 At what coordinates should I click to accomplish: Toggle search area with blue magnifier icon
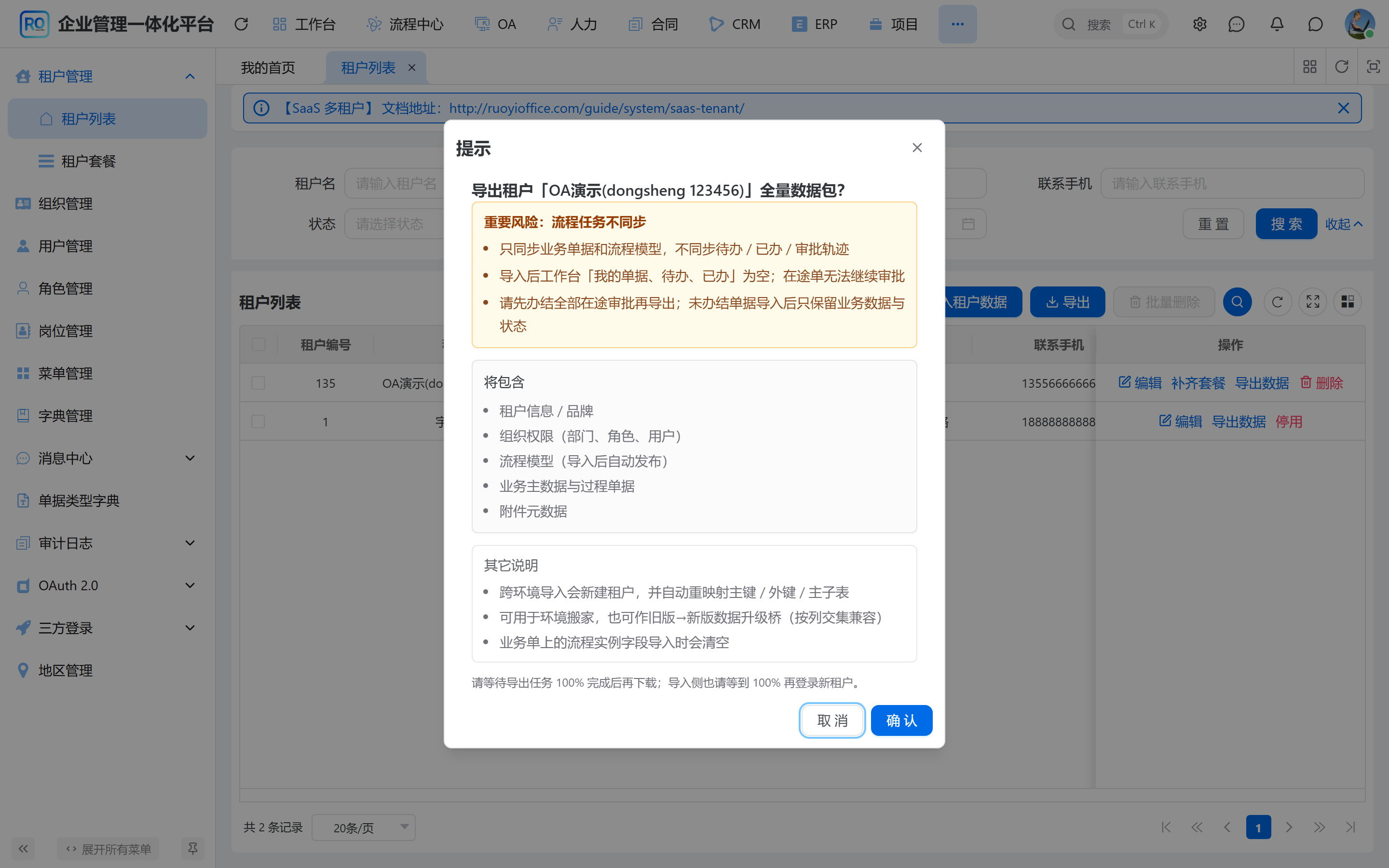click(1237, 302)
